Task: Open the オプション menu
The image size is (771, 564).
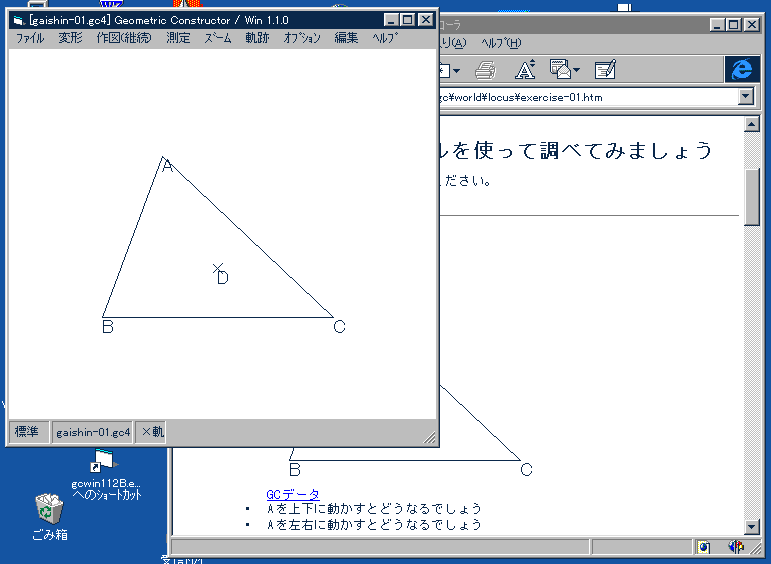Action: coord(302,38)
